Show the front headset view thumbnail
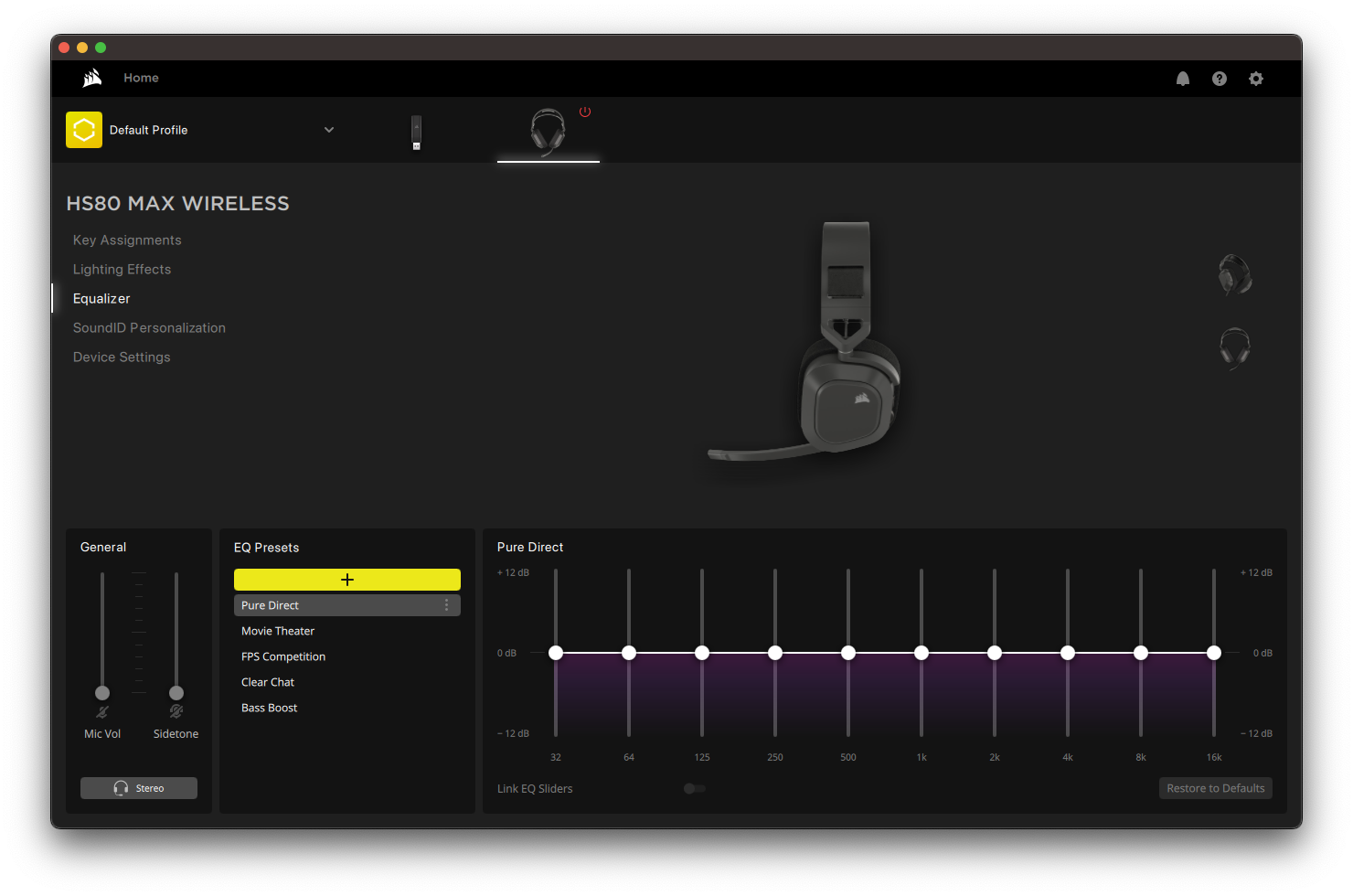1353x896 pixels. coord(1235,348)
